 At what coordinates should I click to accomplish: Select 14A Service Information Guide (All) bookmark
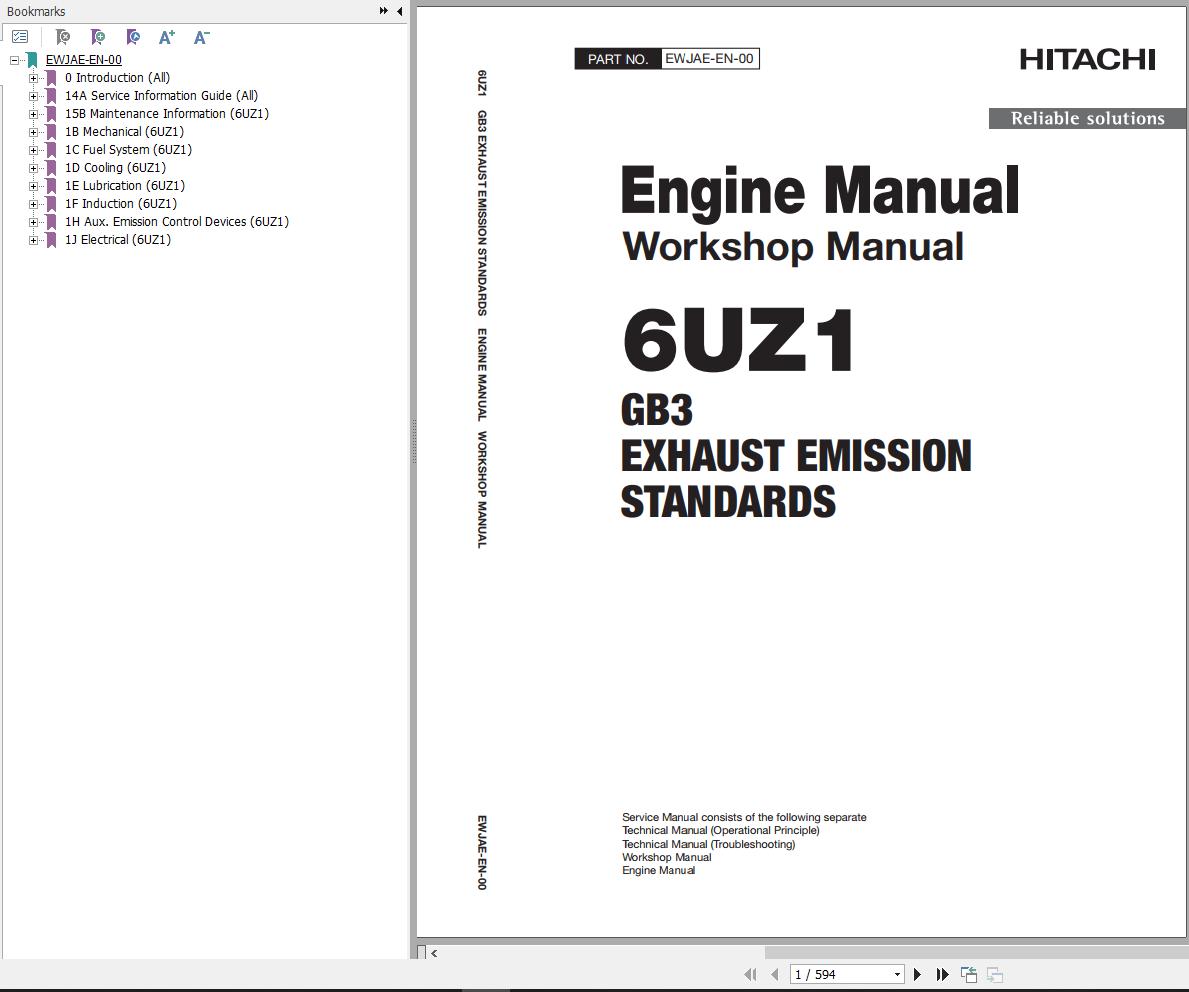[162, 96]
